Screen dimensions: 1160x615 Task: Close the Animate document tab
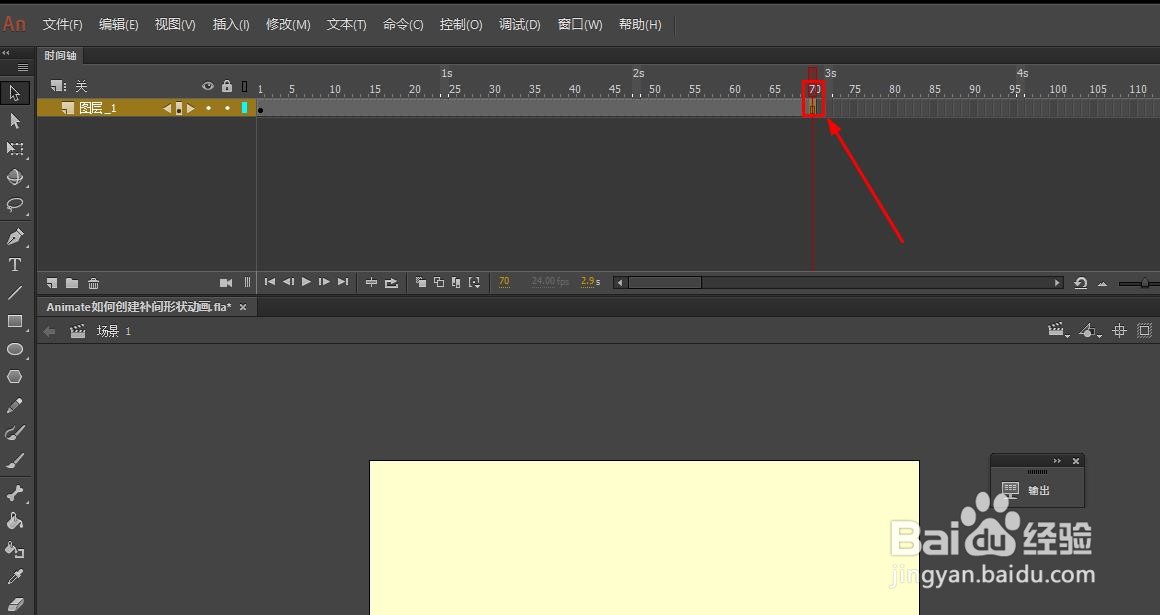click(x=243, y=307)
